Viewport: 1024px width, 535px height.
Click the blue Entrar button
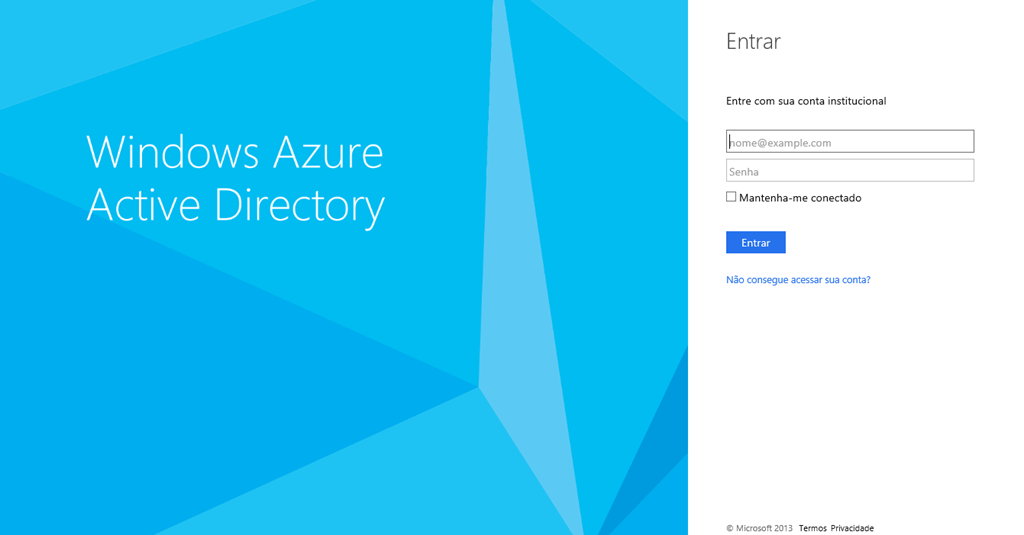(x=756, y=242)
